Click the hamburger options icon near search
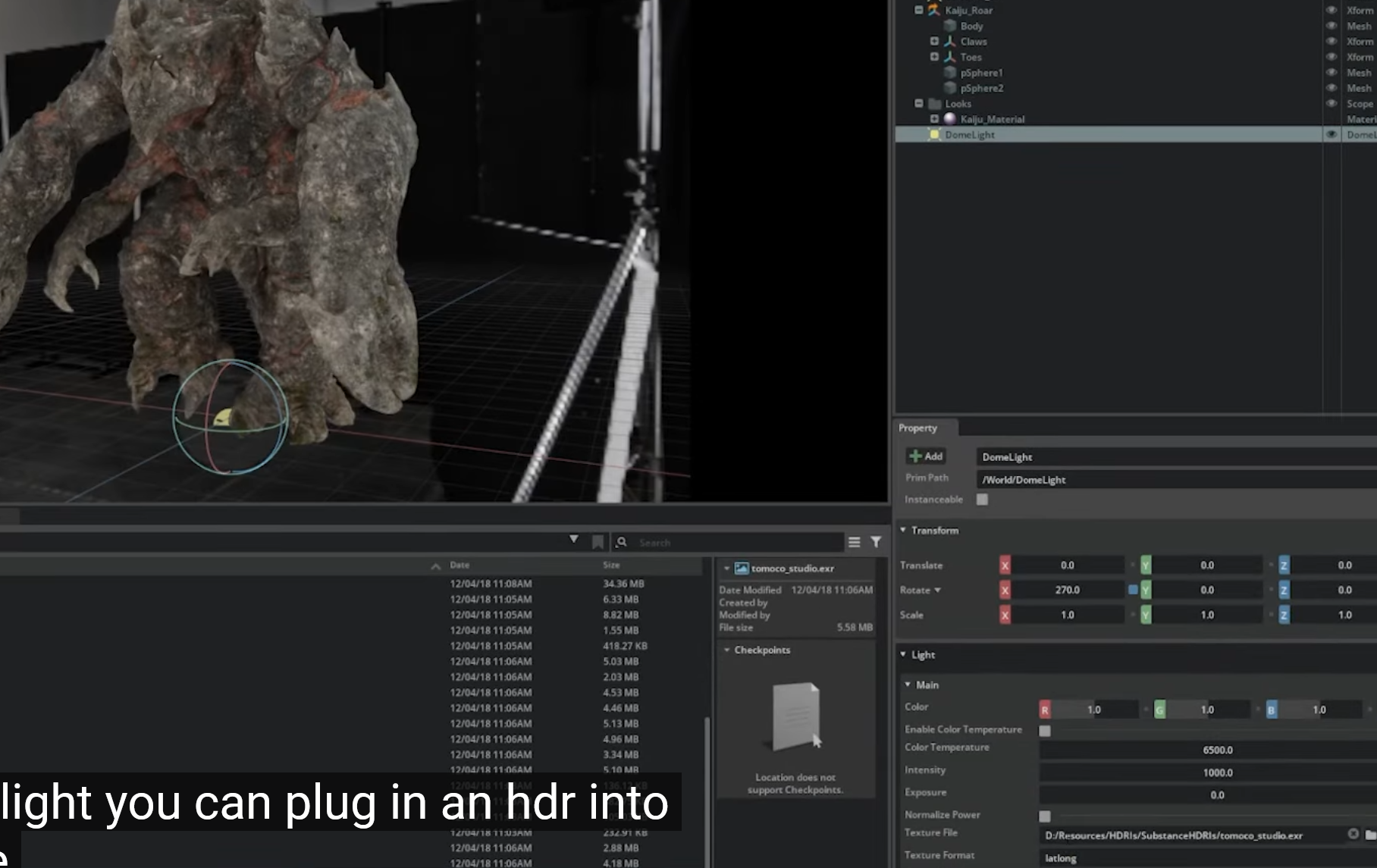Screen dimensions: 1377x868 [855, 542]
